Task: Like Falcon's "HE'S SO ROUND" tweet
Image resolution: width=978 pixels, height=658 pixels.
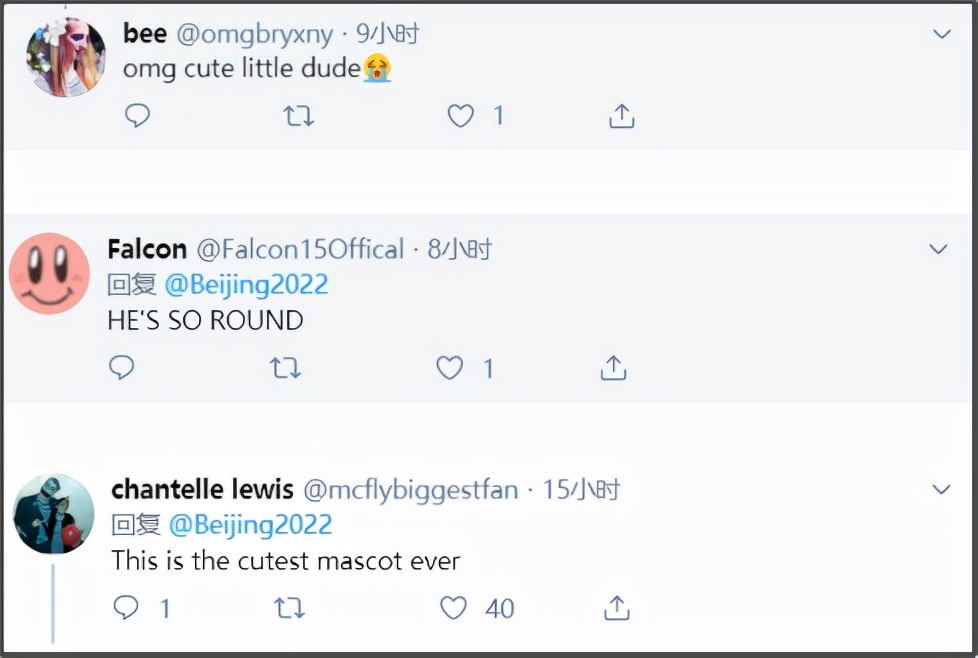Action: (450, 369)
